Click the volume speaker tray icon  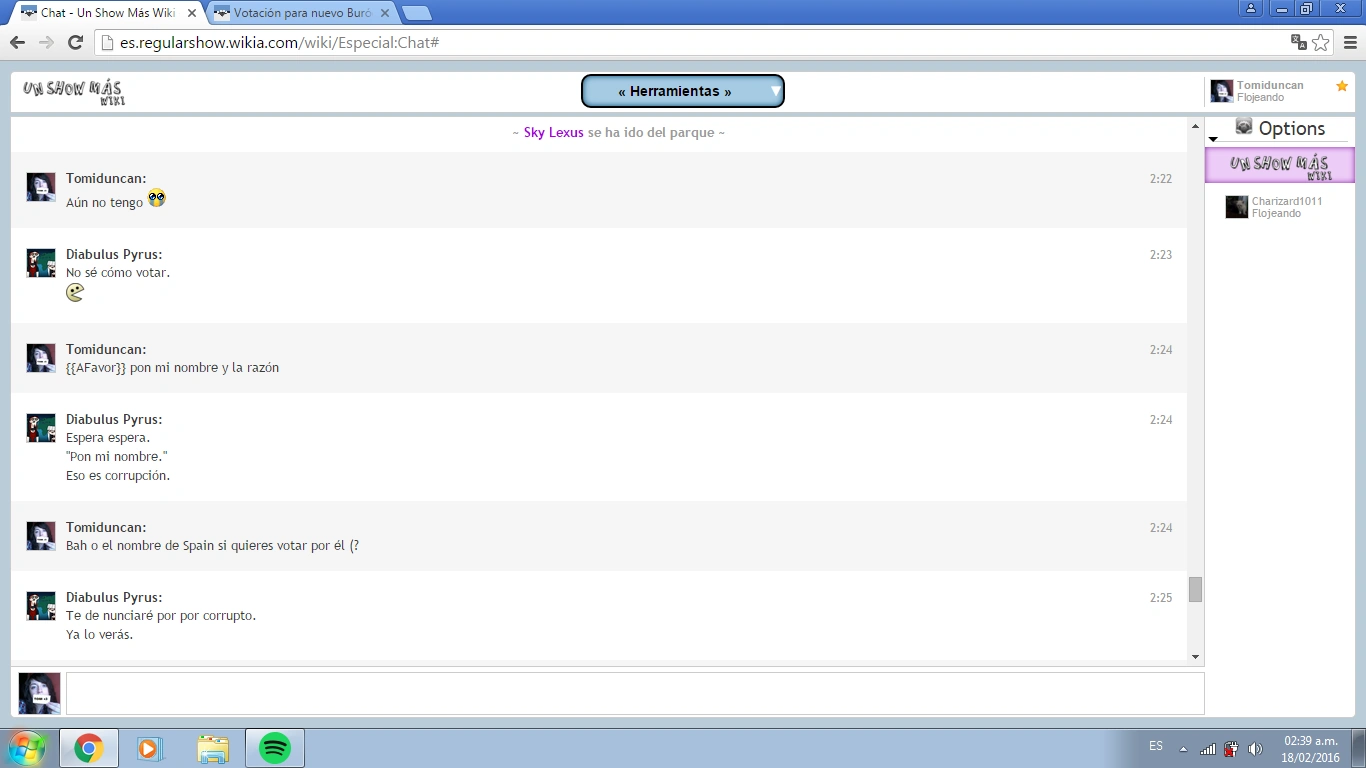1255,749
